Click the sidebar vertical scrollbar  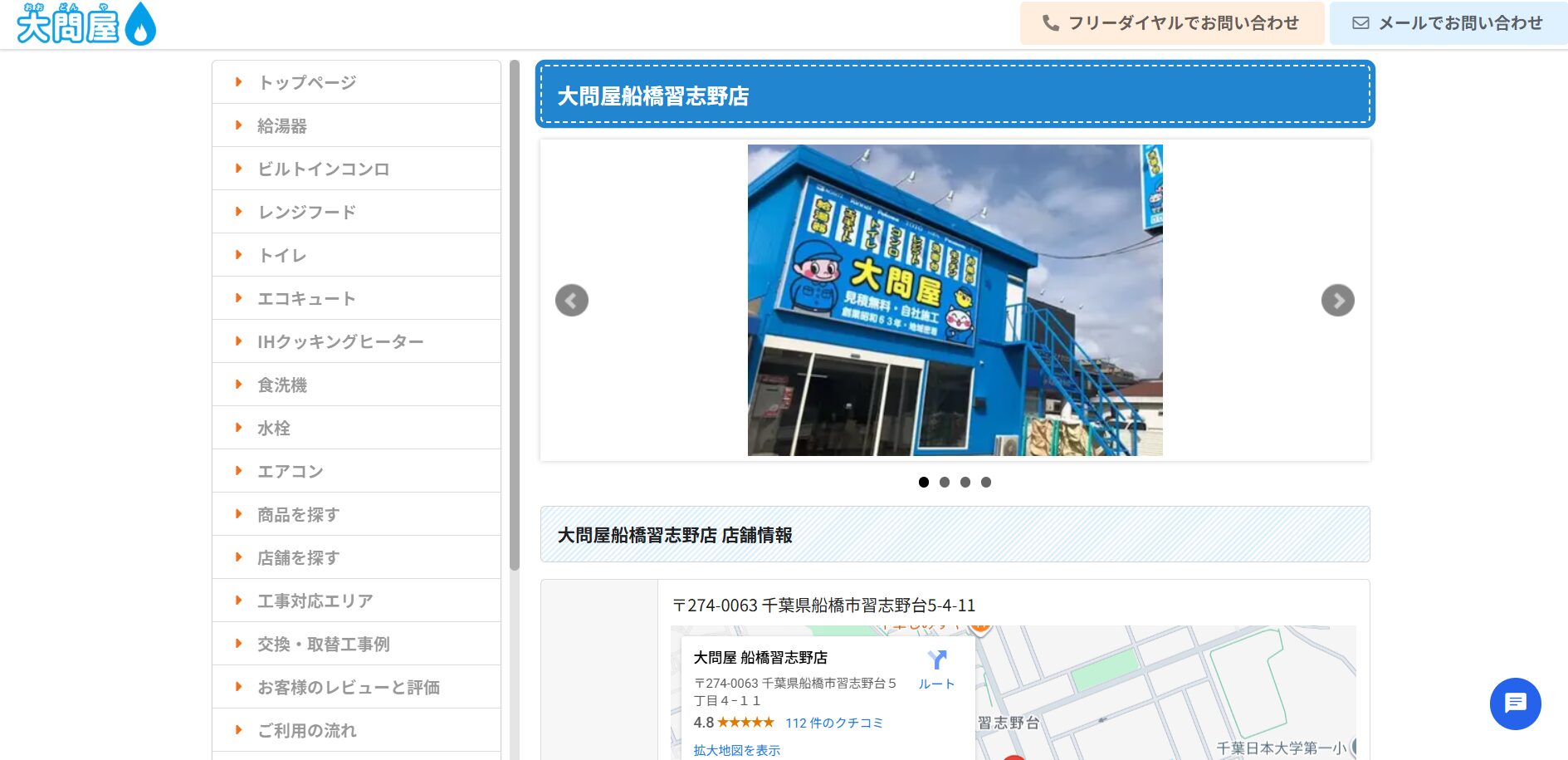[x=515, y=316]
